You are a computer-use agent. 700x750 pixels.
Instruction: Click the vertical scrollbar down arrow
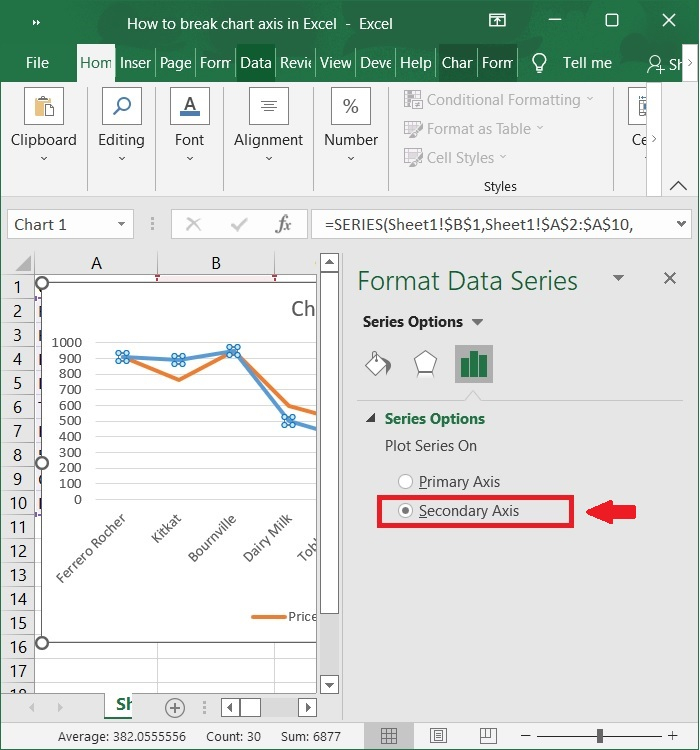[x=329, y=684]
